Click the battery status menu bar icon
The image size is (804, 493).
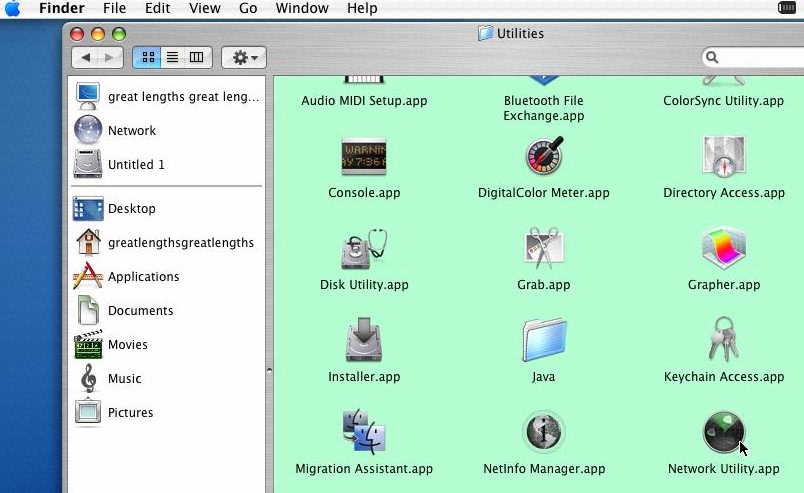pos(787,8)
